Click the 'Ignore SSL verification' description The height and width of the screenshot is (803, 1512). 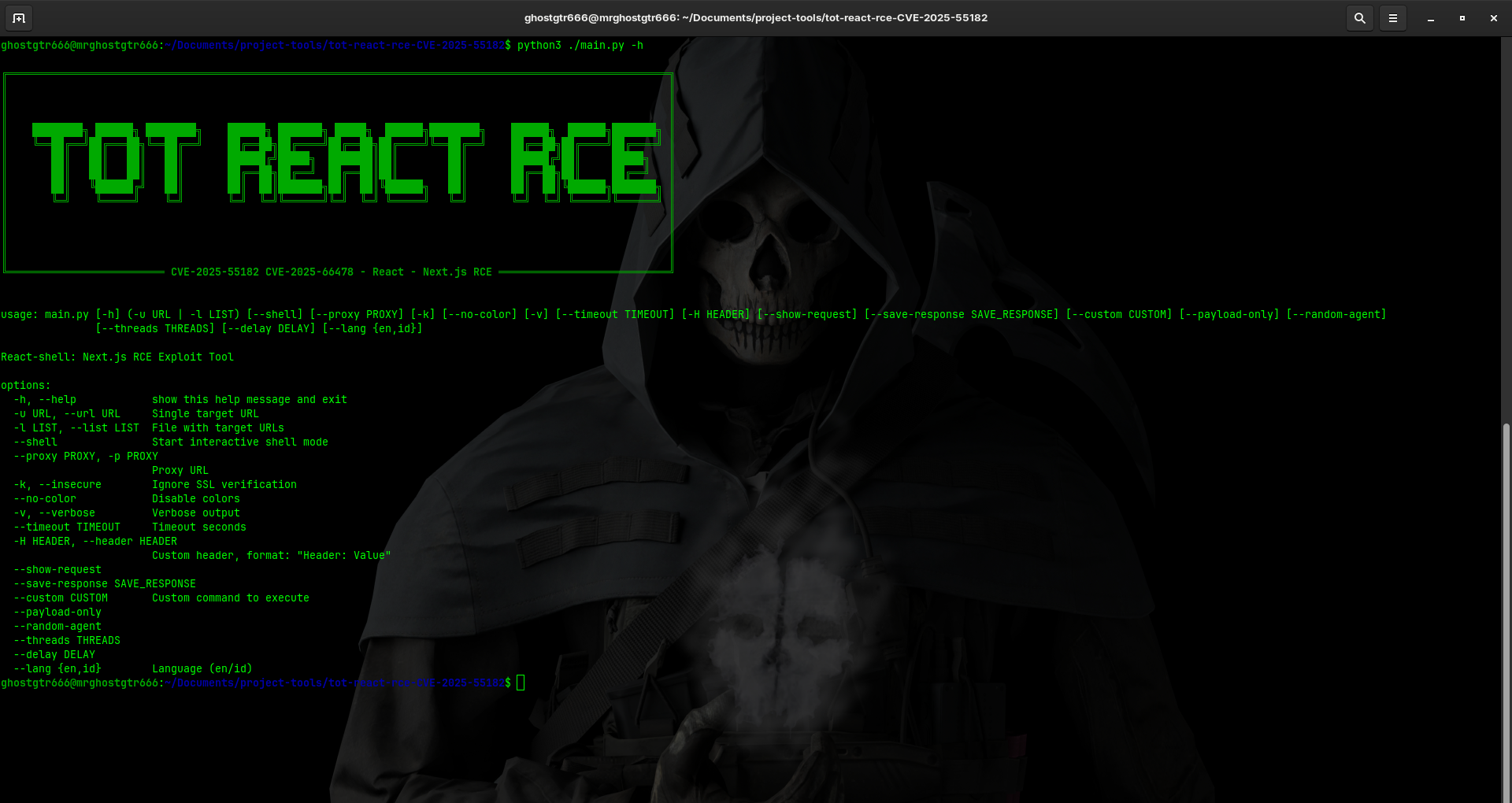224,485
